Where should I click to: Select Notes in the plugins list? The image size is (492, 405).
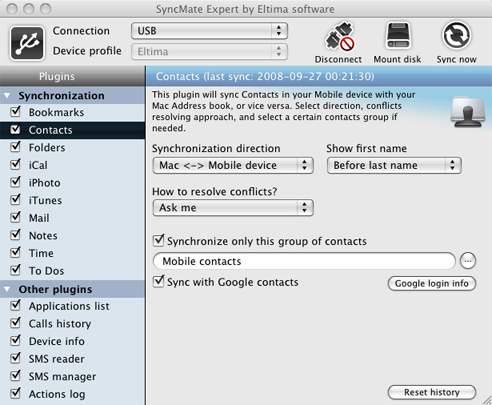click(x=72, y=236)
